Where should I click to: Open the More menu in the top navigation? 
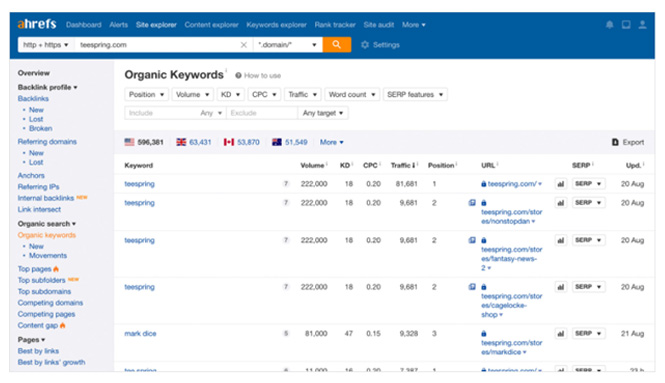[x=414, y=25]
